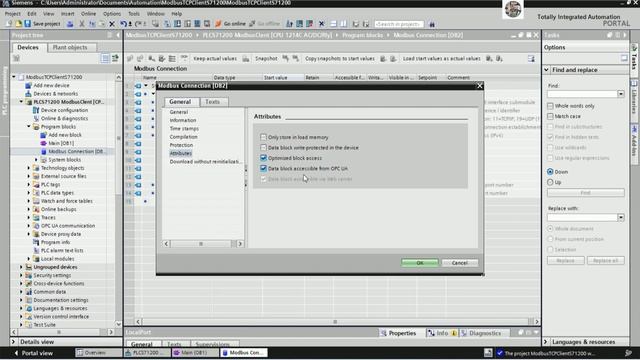
Task: Click the Info tab icon in the inspector bar
Action: click(431, 333)
